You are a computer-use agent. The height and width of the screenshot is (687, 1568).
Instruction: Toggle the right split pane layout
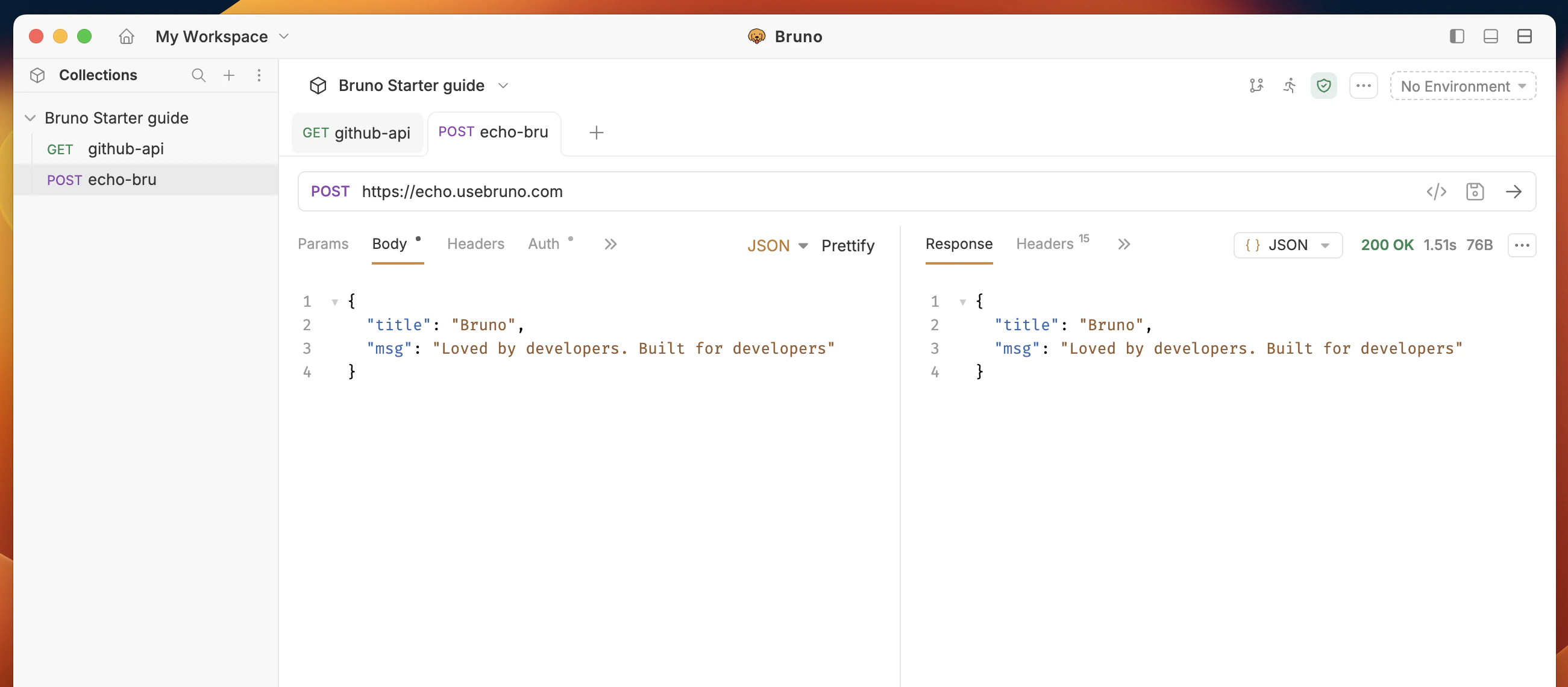click(x=1525, y=37)
